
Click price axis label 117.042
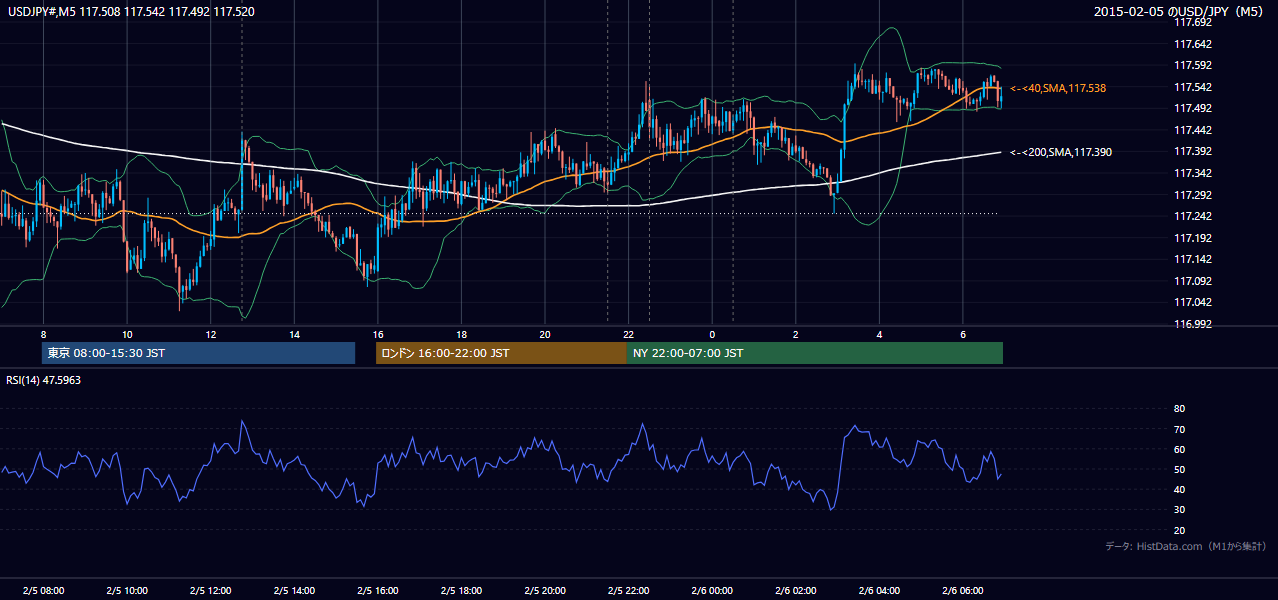[x=1192, y=302]
